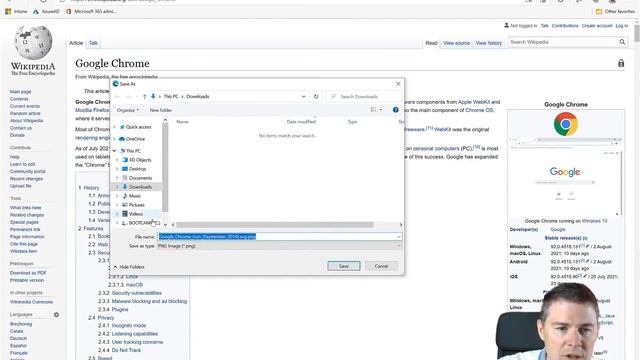Click the page protection padlock icon

pos(621,63)
